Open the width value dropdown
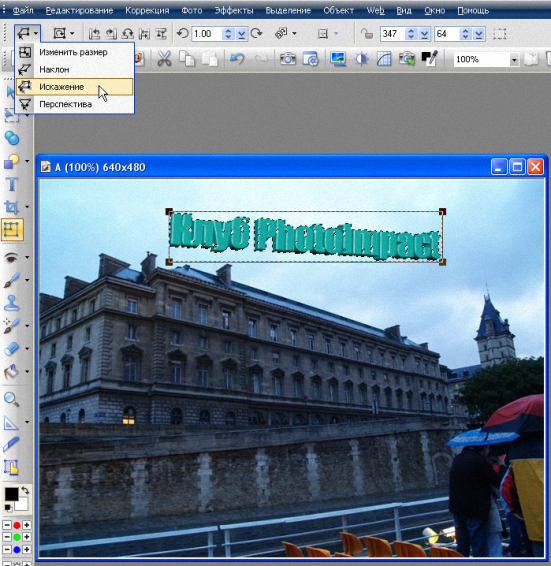This screenshot has width=551, height=566. tap(424, 34)
